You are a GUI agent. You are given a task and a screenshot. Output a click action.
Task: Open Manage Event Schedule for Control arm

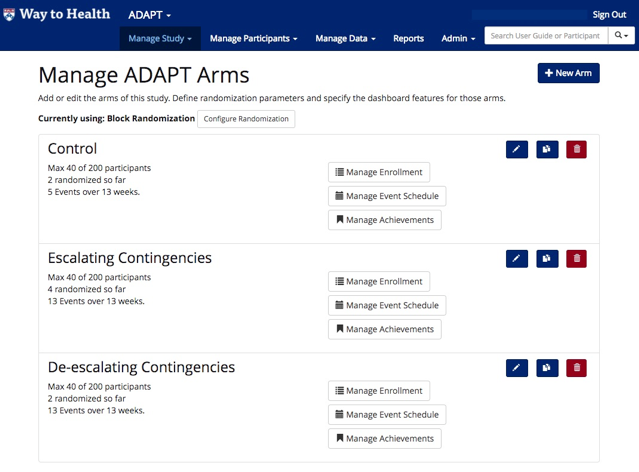(387, 196)
